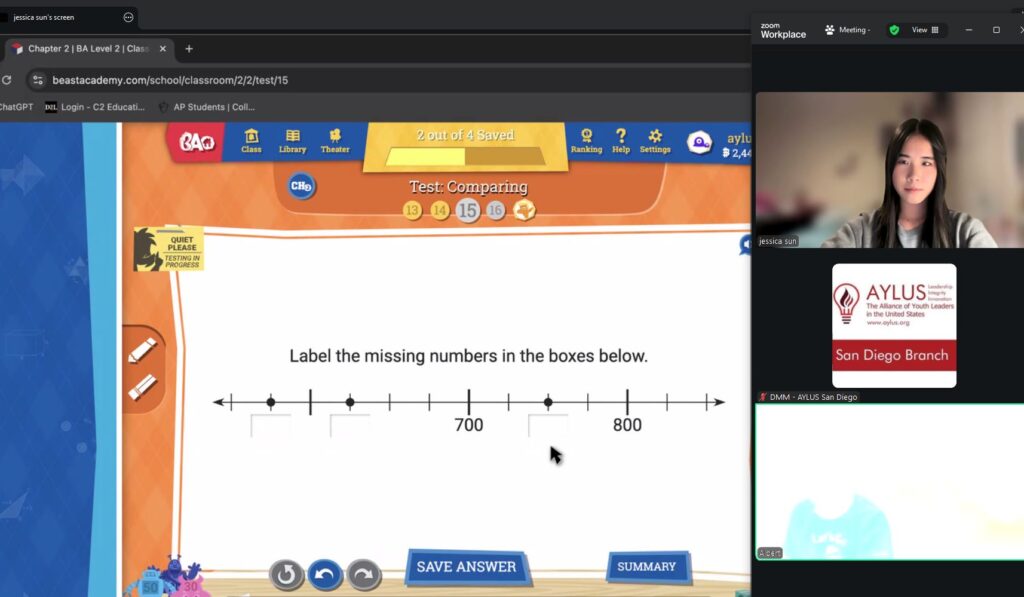The image size is (1024, 597).
Task: Open the Theater icon
Action: point(335,141)
